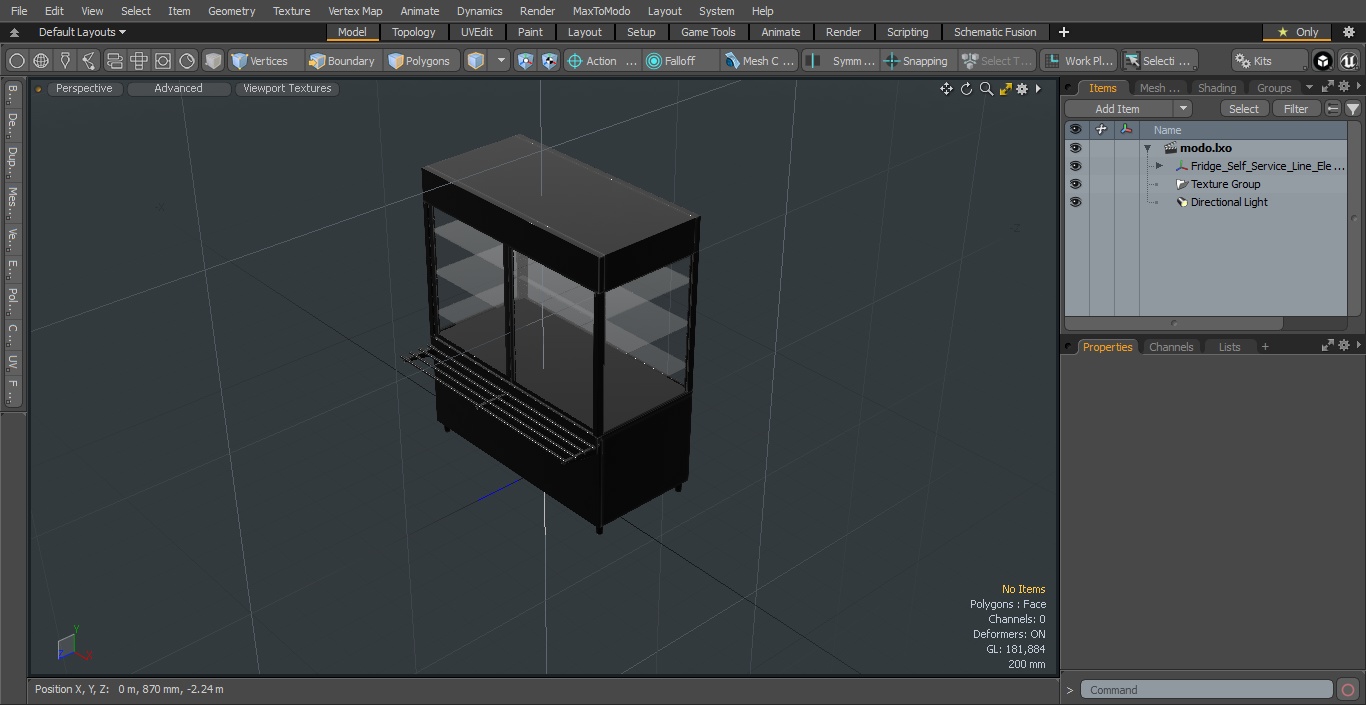Hide the Texture Group item
This screenshot has height=705, width=1366.
click(1075, 184)
